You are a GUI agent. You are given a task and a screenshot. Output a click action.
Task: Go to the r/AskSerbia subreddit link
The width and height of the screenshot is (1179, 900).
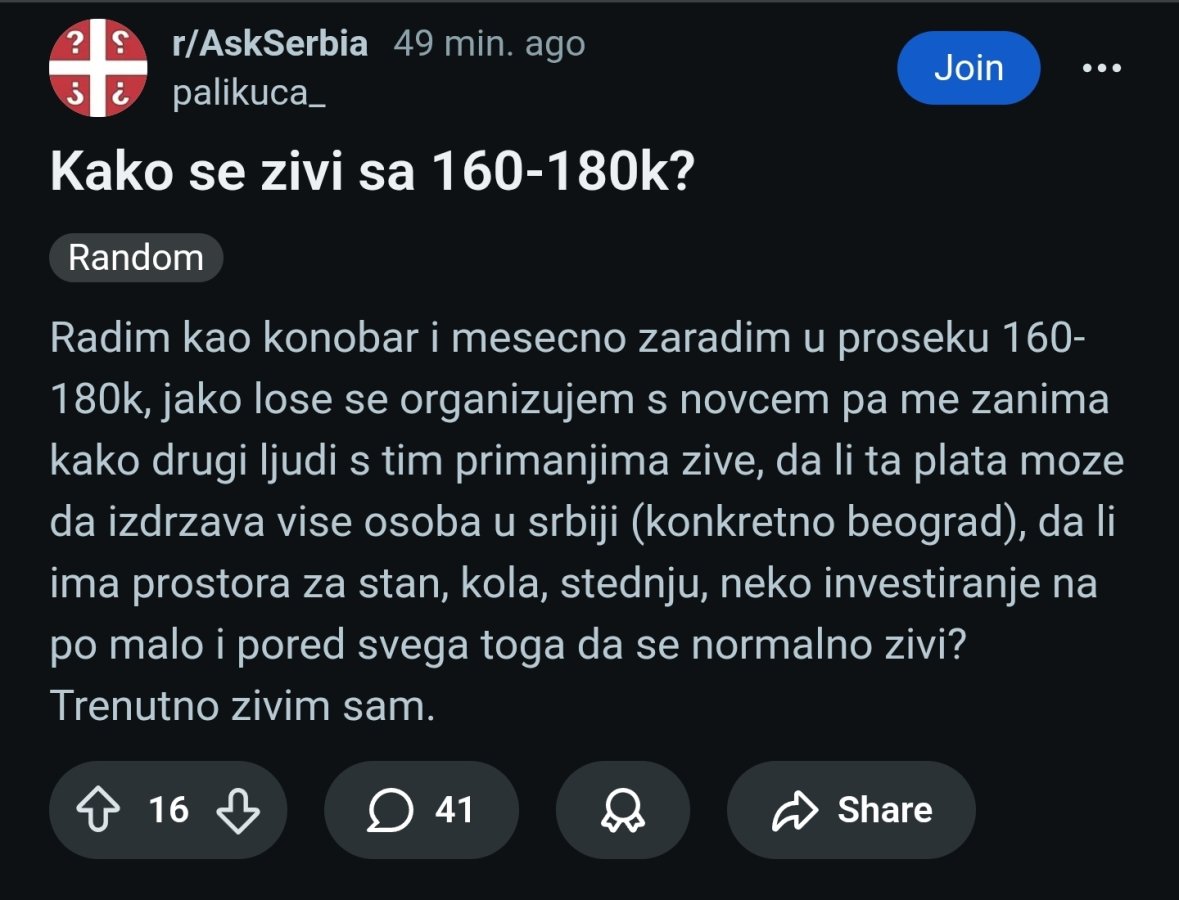[x=270, y=44]
